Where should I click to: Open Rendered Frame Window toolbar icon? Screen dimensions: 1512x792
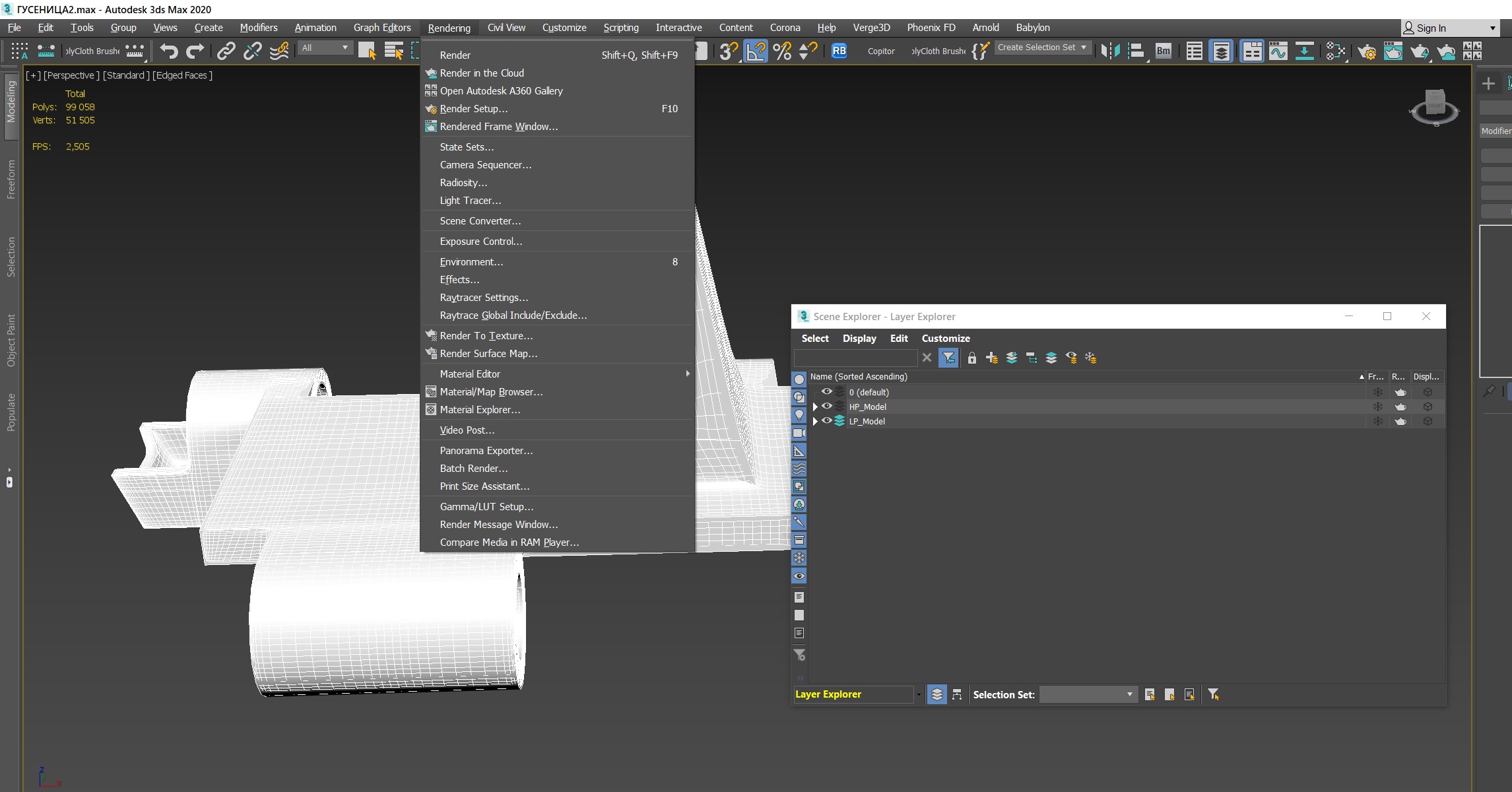[1393, 51]
